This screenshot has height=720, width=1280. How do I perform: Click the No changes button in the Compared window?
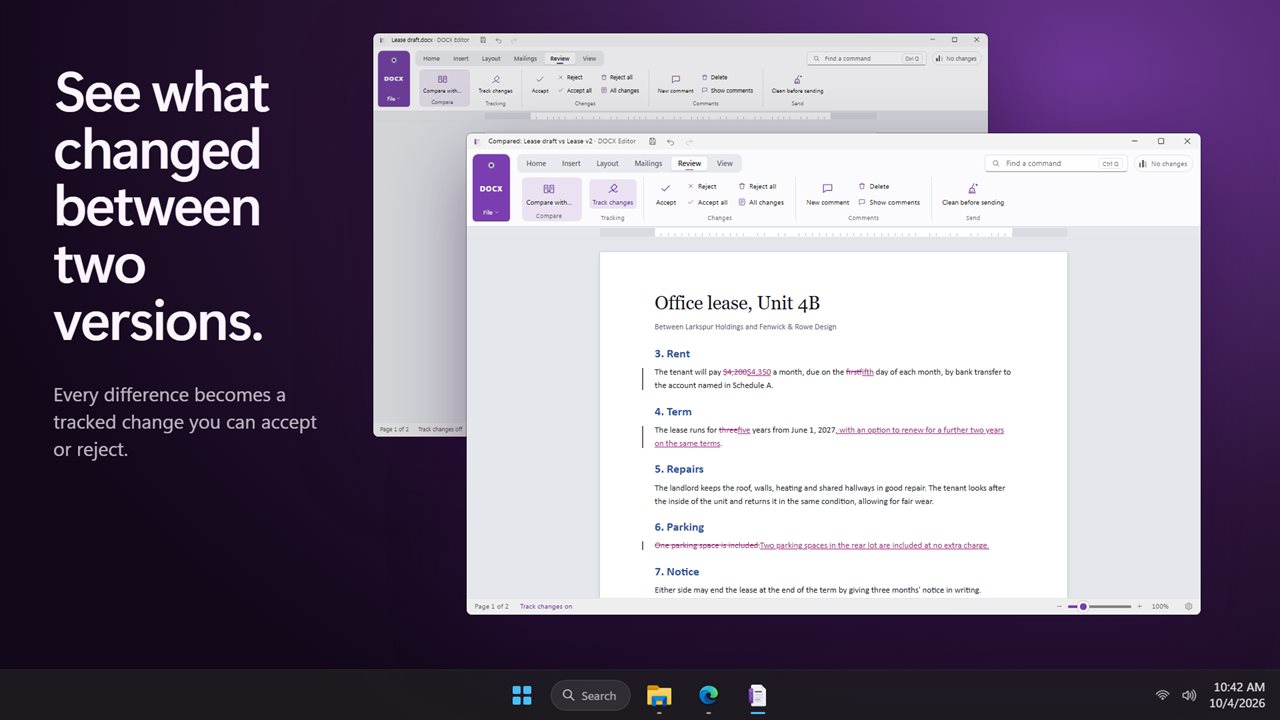click(1163, 163)
